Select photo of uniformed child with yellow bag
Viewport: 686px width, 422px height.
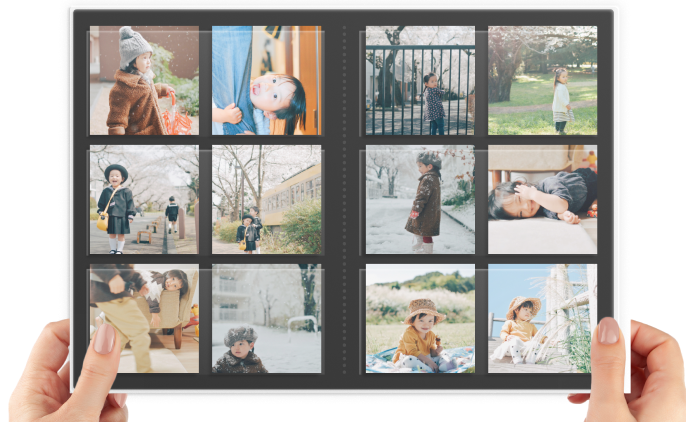[x=144, y=199]
